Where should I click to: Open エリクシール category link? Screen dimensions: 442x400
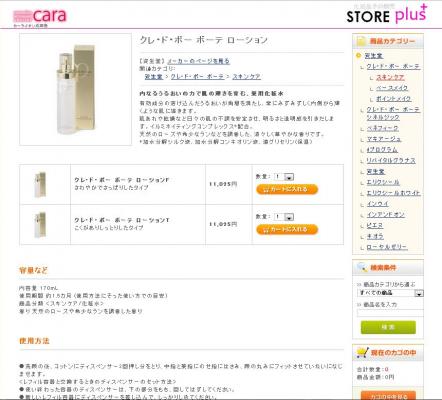[383, 182]
